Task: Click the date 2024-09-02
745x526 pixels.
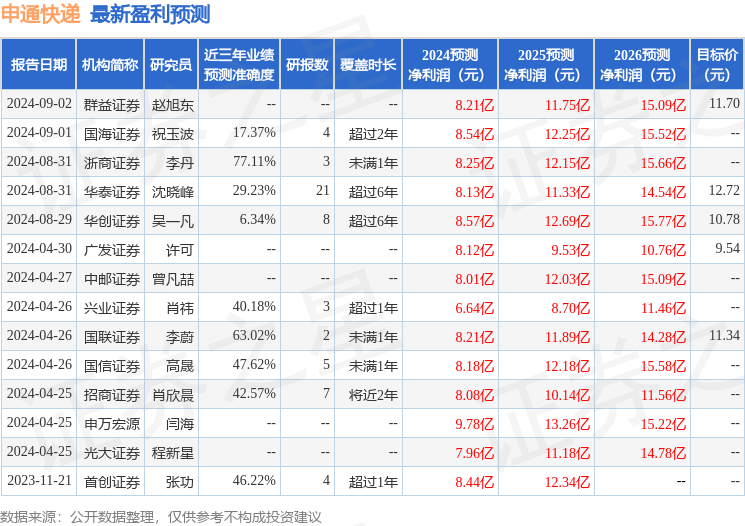Action: point(39,104)
